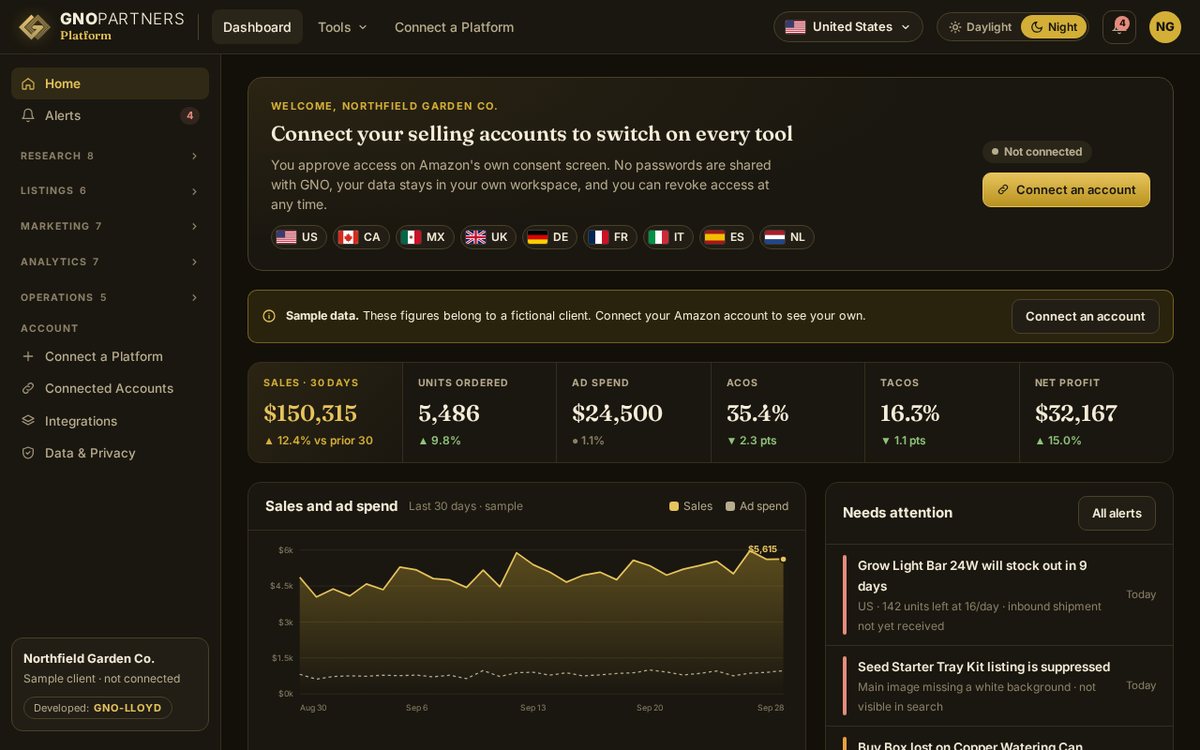Expand the Listings section

point(110,191)
